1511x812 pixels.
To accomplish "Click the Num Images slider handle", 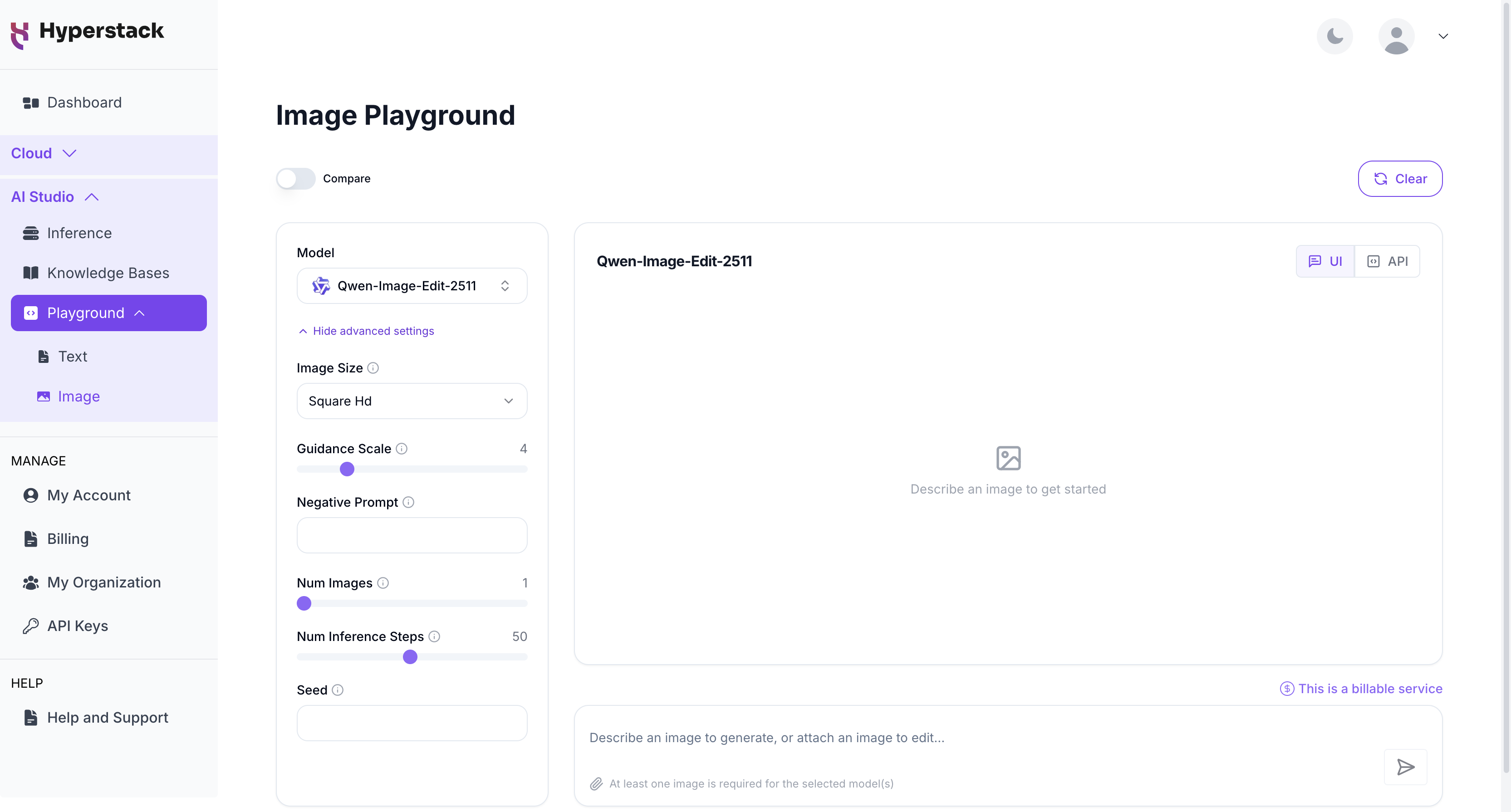I will coord(304,603).
